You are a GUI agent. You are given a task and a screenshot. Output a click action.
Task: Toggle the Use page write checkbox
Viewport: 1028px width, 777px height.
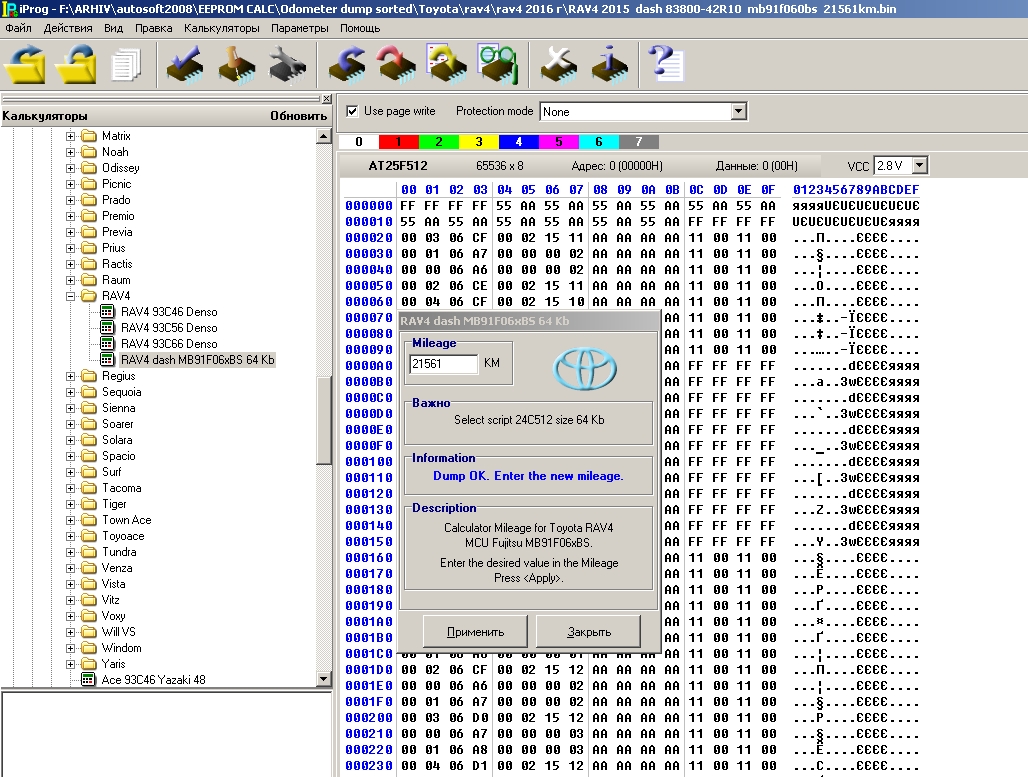tap(352, 111)
